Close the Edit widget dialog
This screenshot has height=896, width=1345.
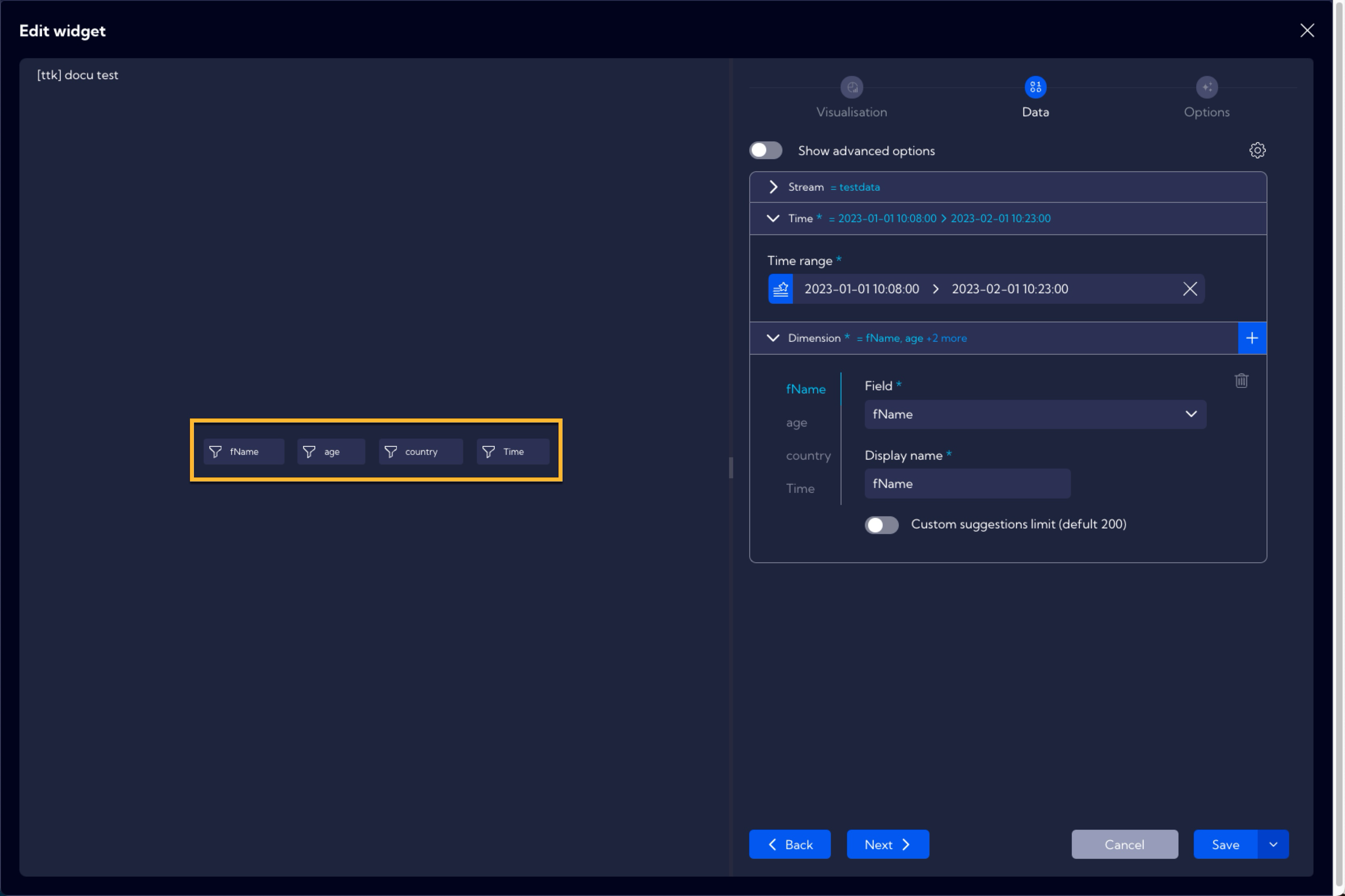[1307, 30]
